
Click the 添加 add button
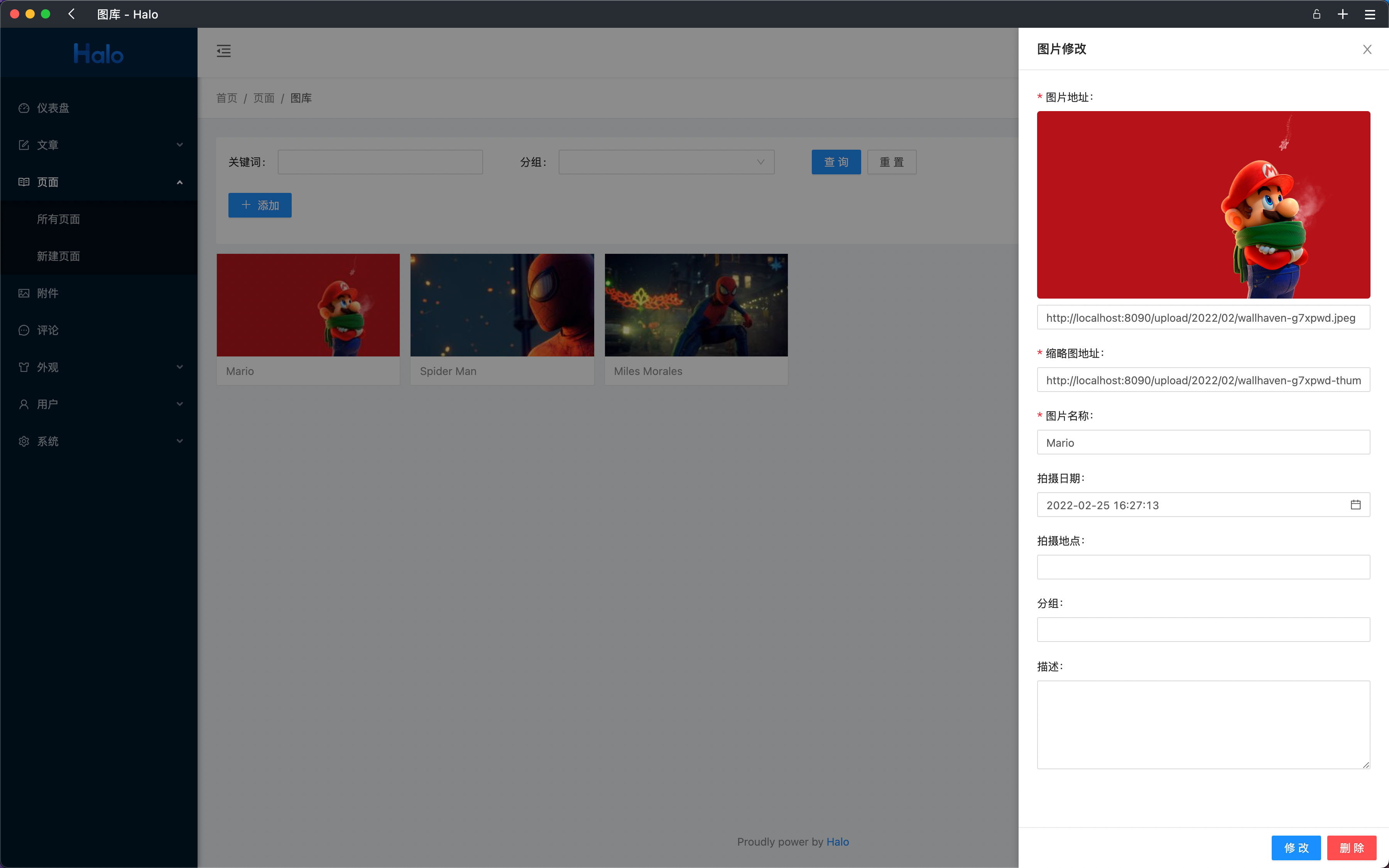click(259, 205)
